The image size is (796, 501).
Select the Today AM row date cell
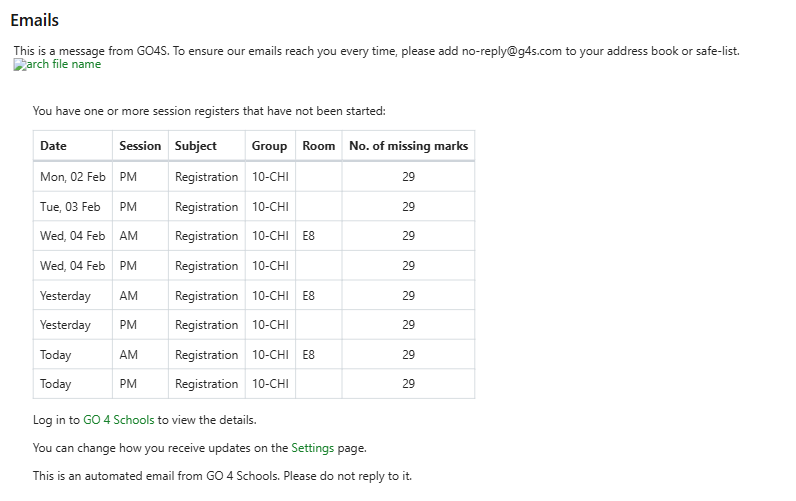[56, 355]
